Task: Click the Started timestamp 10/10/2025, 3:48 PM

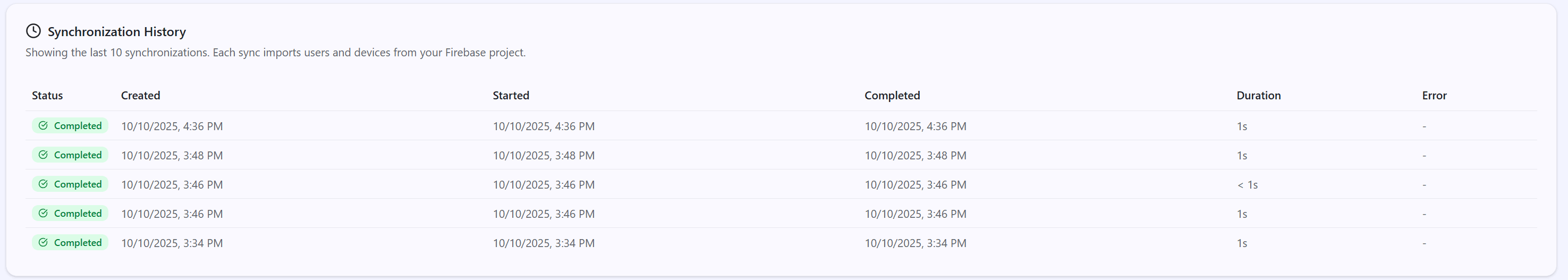Action: coord(544,156)
